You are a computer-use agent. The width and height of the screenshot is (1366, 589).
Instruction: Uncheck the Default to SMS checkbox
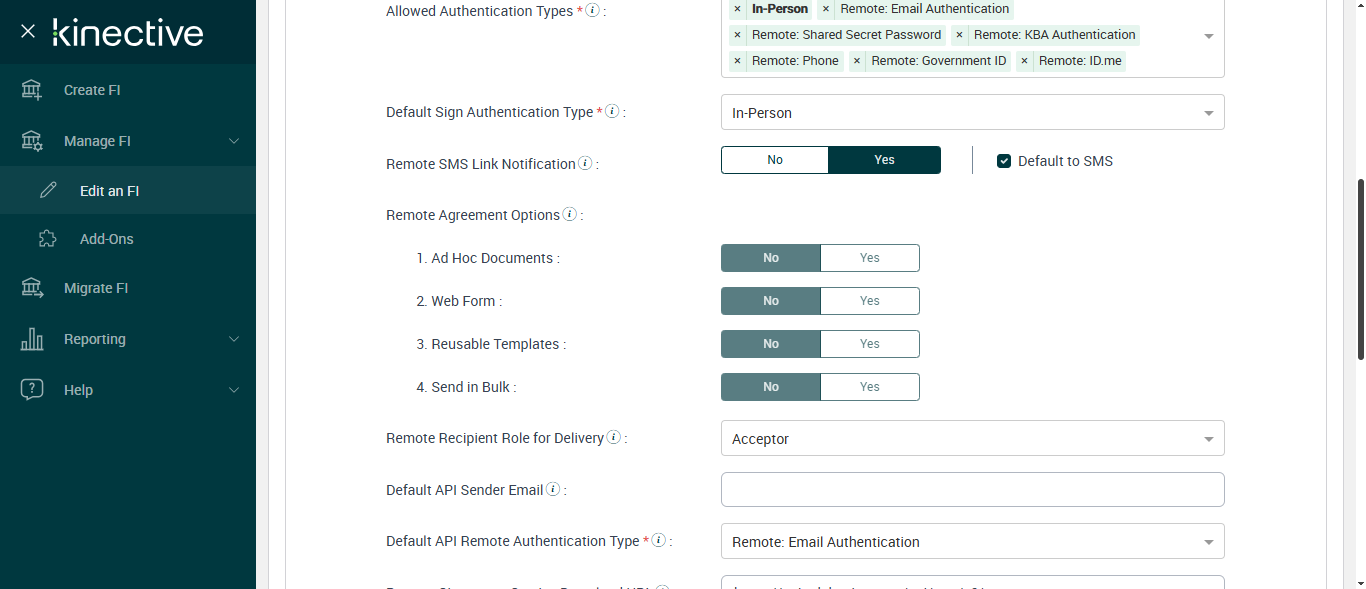[x=1004, y=161]
